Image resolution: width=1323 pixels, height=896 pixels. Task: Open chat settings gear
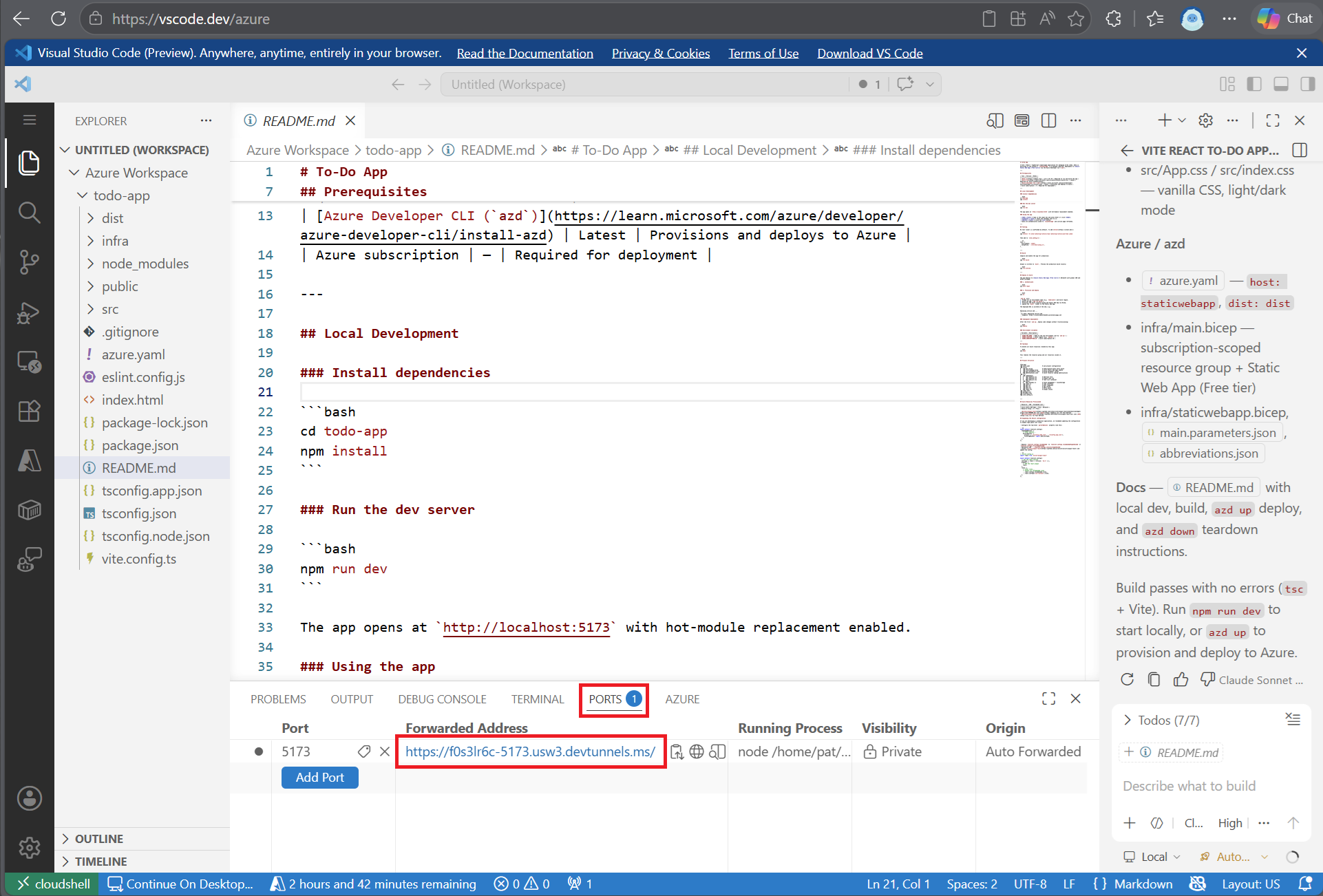(1205, 120)
